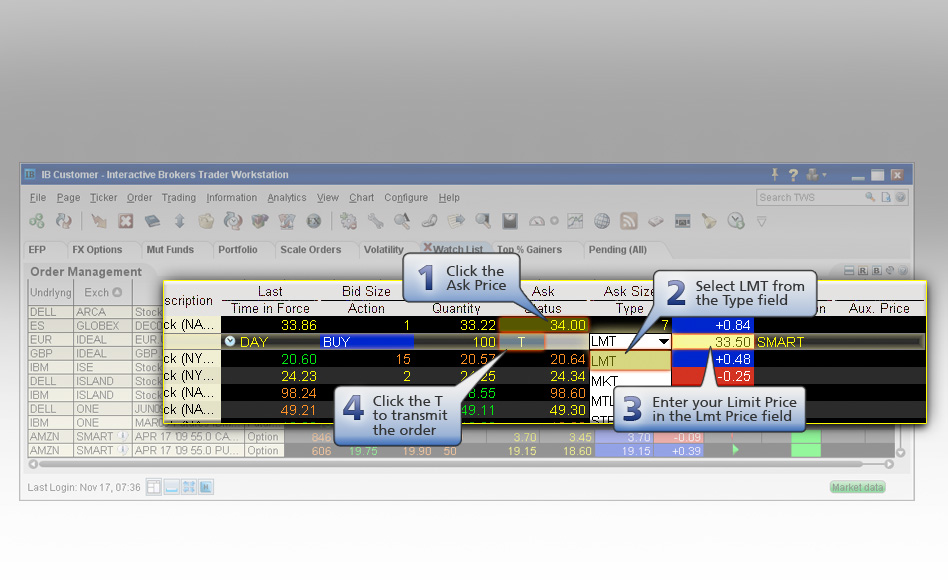The image size is (948, 580).
Task: Click the gauge meter toolbar icon
Action: (x=537, y=221)
